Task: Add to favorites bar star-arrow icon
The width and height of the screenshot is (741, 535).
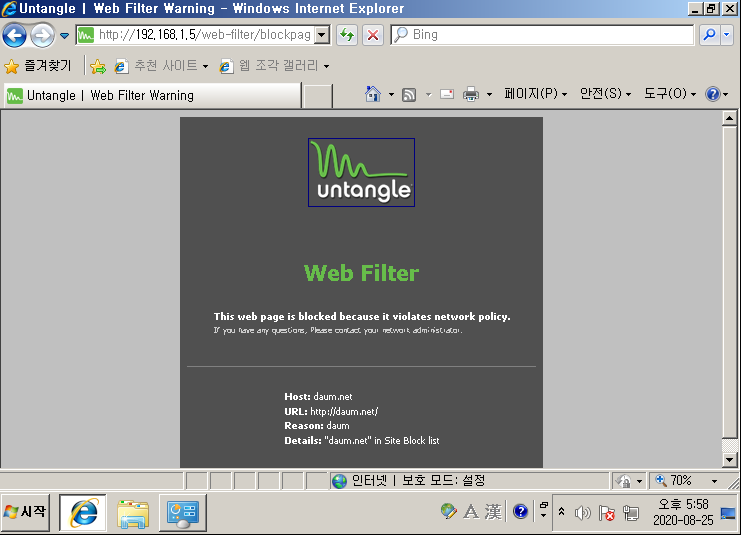Action: point(98,66)
